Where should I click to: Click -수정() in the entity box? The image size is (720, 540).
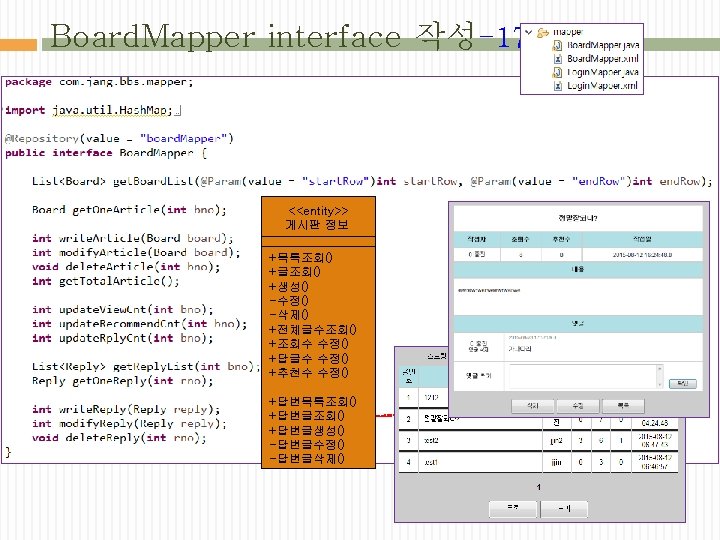(x=288, y=301)
